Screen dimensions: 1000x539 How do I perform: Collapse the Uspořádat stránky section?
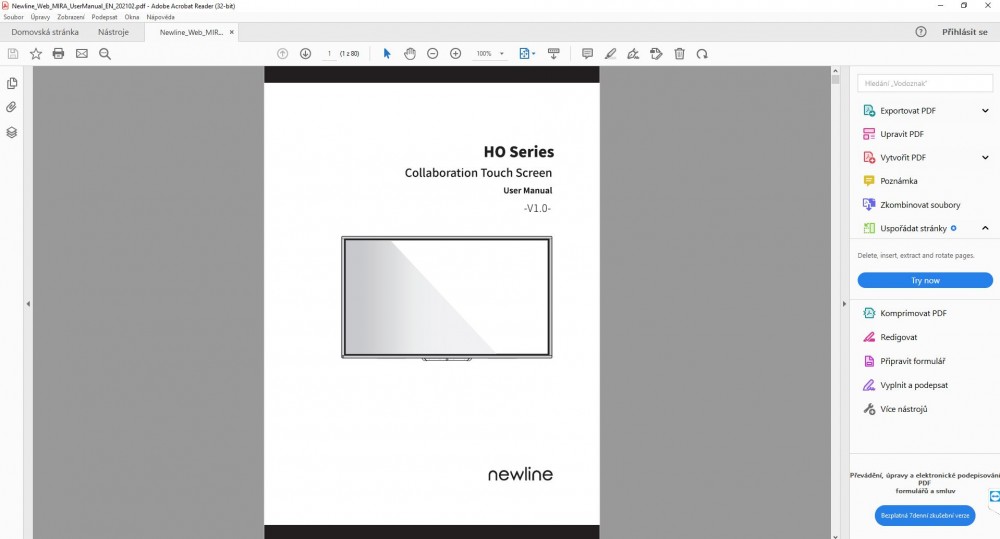[x=985, y=228]
